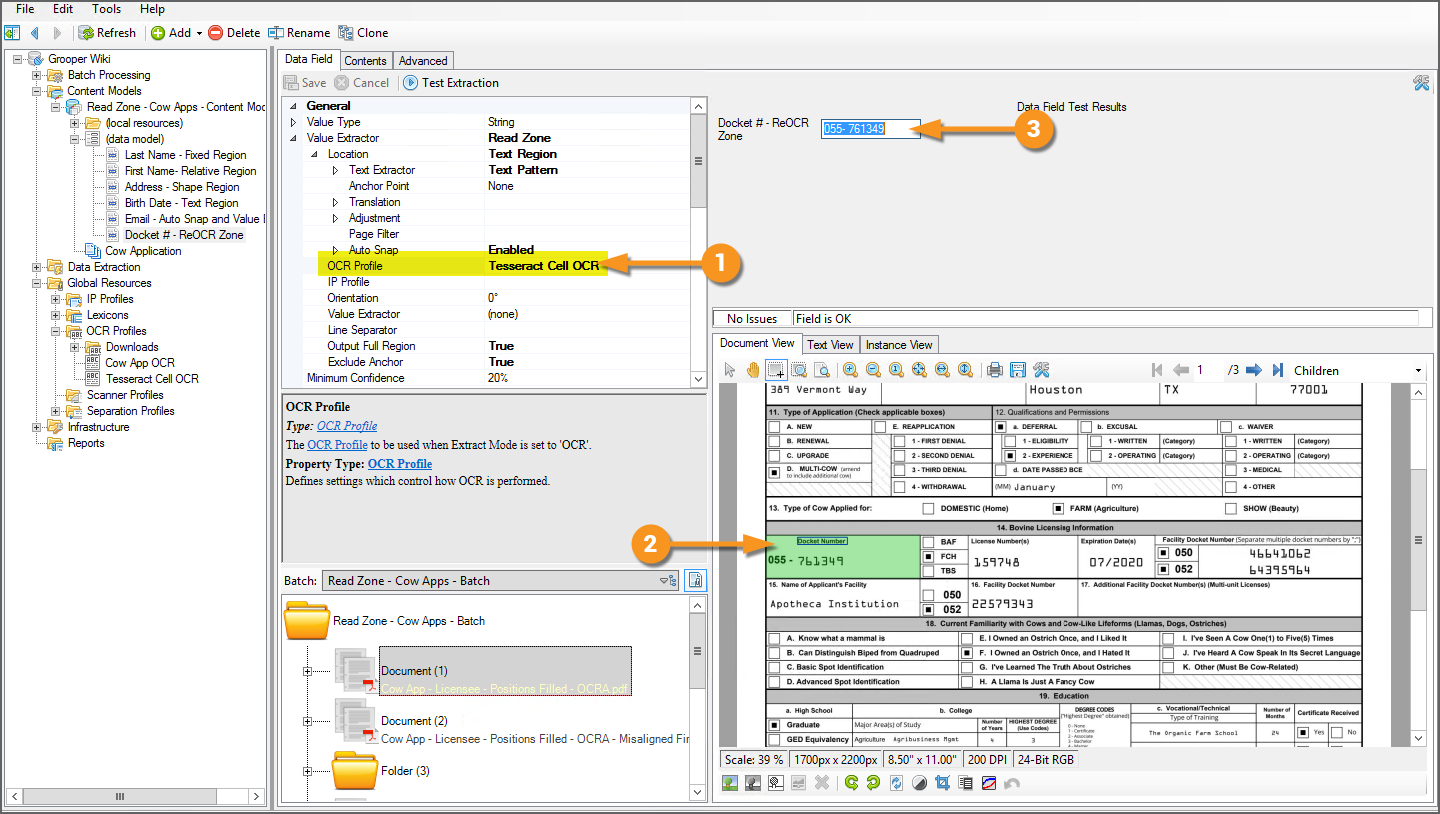Viewport: 1440px width, 814px height.
Task: Go to next page arrow
Action: coord(1253,370)
